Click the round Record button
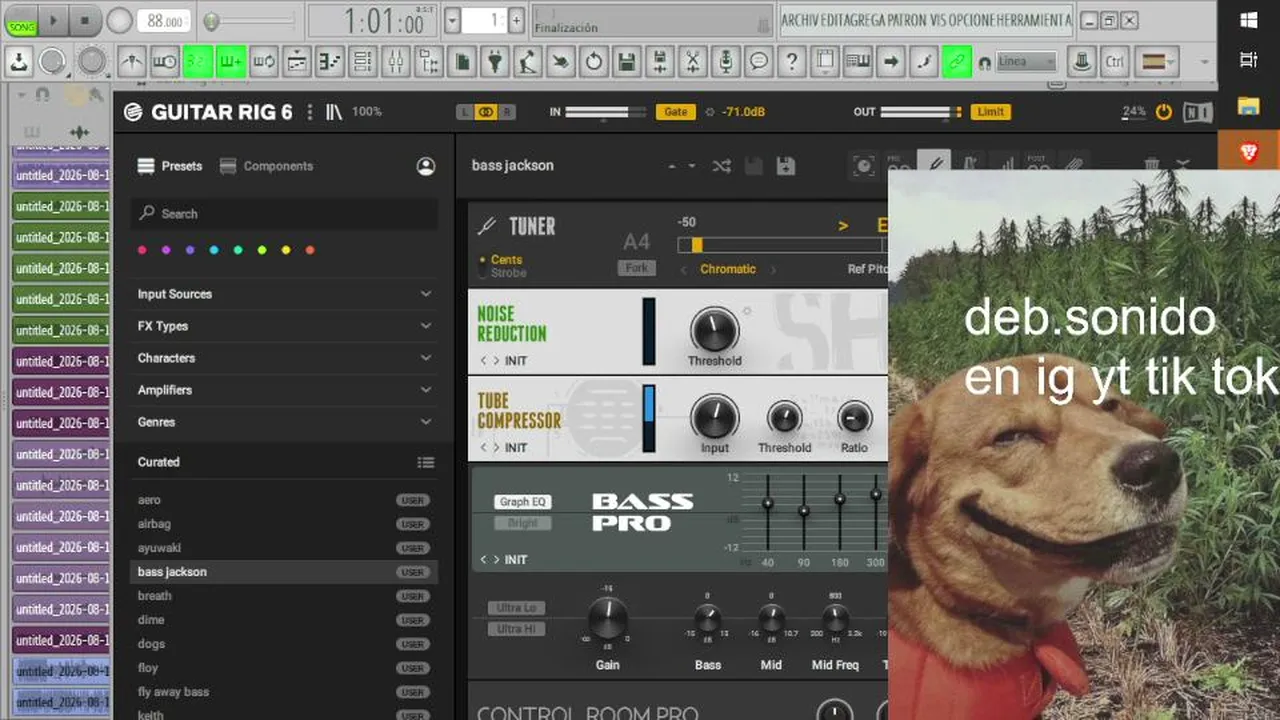This screenshot has height=720, width=1280. pos(119,21)
